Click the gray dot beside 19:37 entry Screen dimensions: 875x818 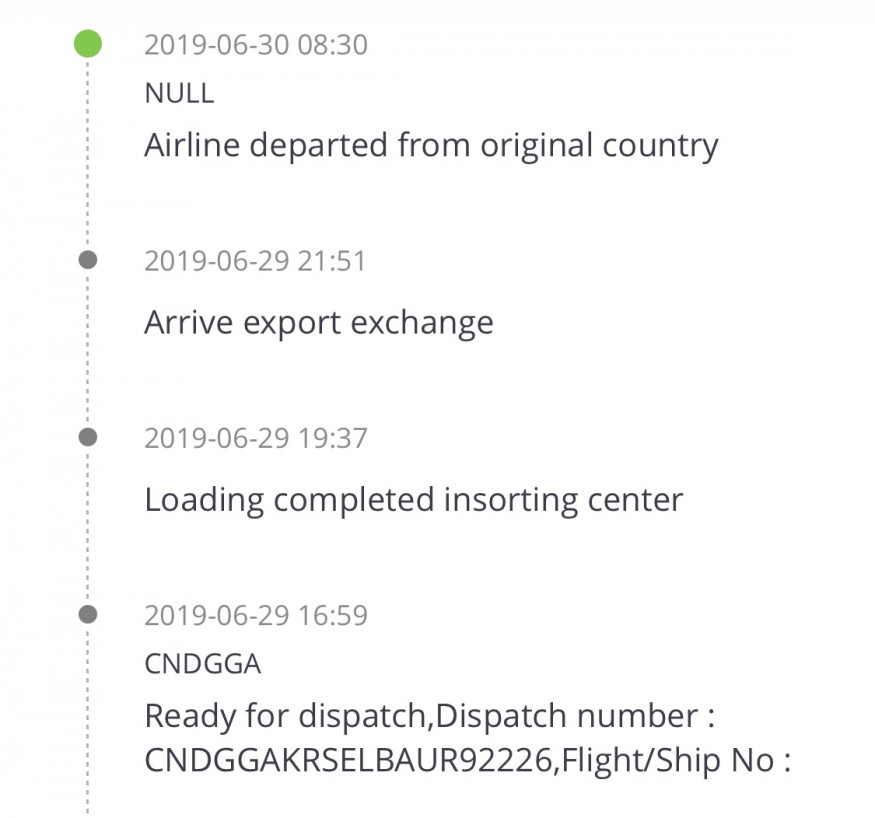(88, 437)
